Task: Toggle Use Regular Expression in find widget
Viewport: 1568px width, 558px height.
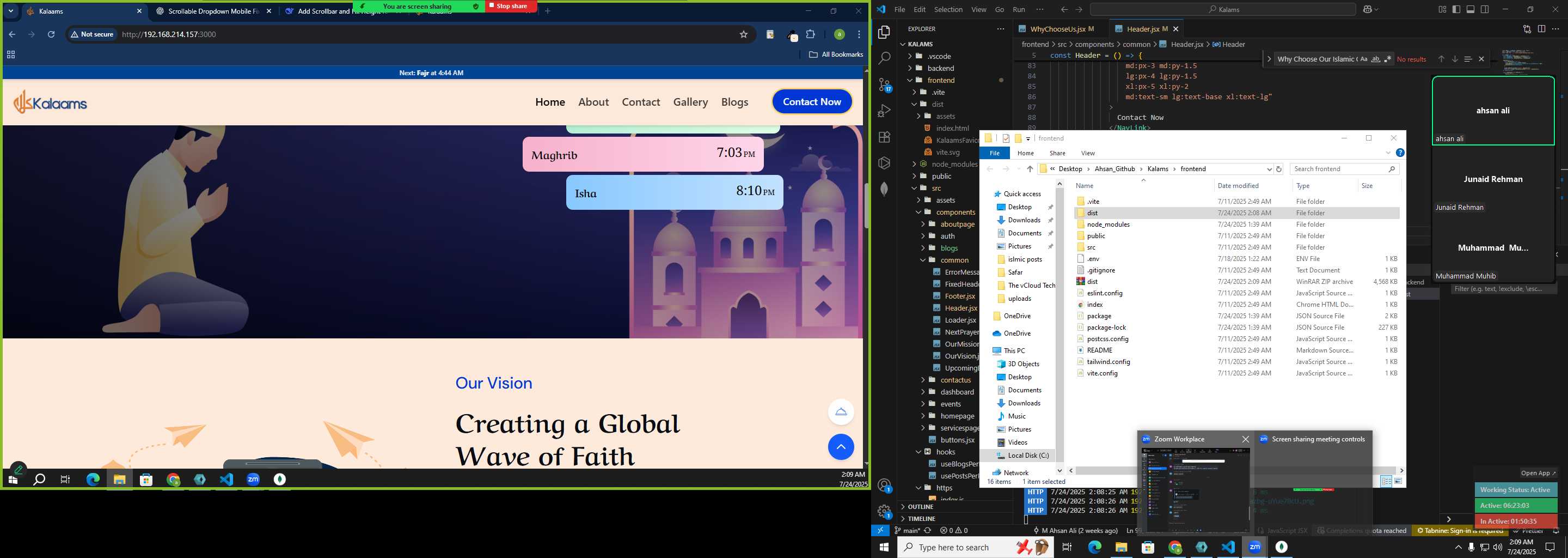Action: (x=1387, y=59)
